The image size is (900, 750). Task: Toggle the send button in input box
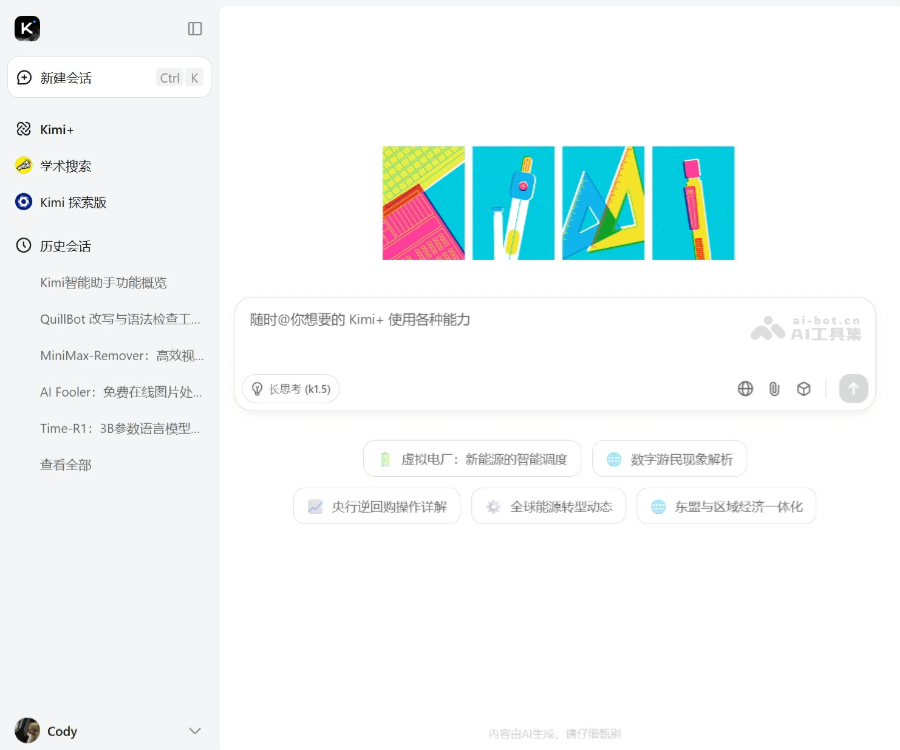[853, 388]
